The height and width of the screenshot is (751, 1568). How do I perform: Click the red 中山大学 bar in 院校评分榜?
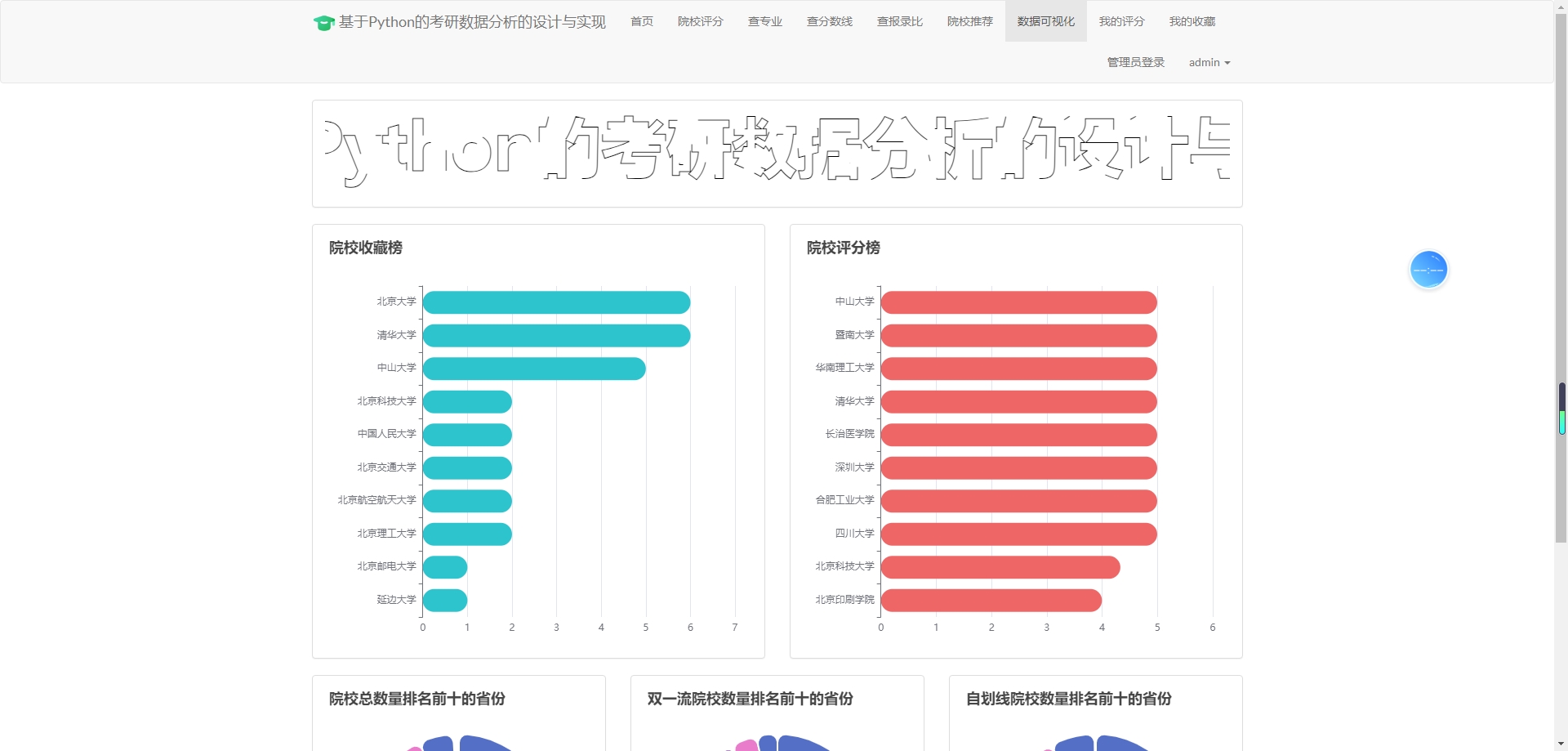pos(1018,302)
